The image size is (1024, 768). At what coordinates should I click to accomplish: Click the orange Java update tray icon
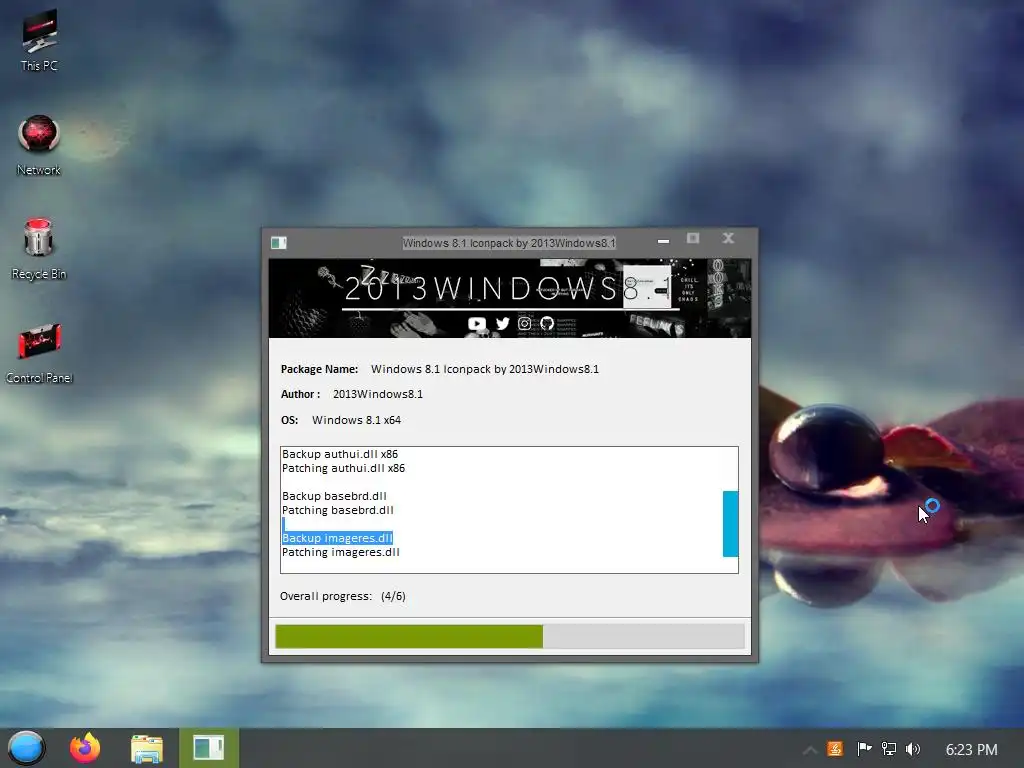(835, 749)
